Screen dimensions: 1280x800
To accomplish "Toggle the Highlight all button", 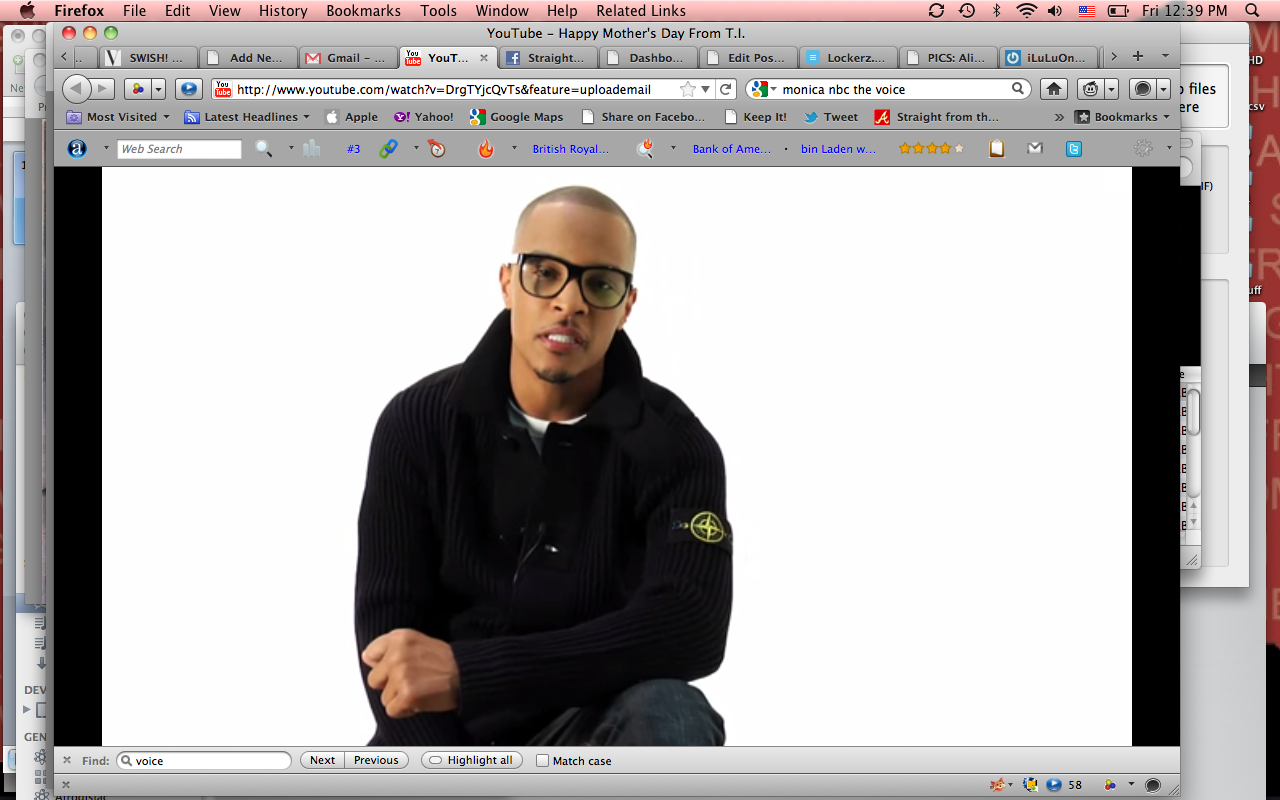I will 471,761.
